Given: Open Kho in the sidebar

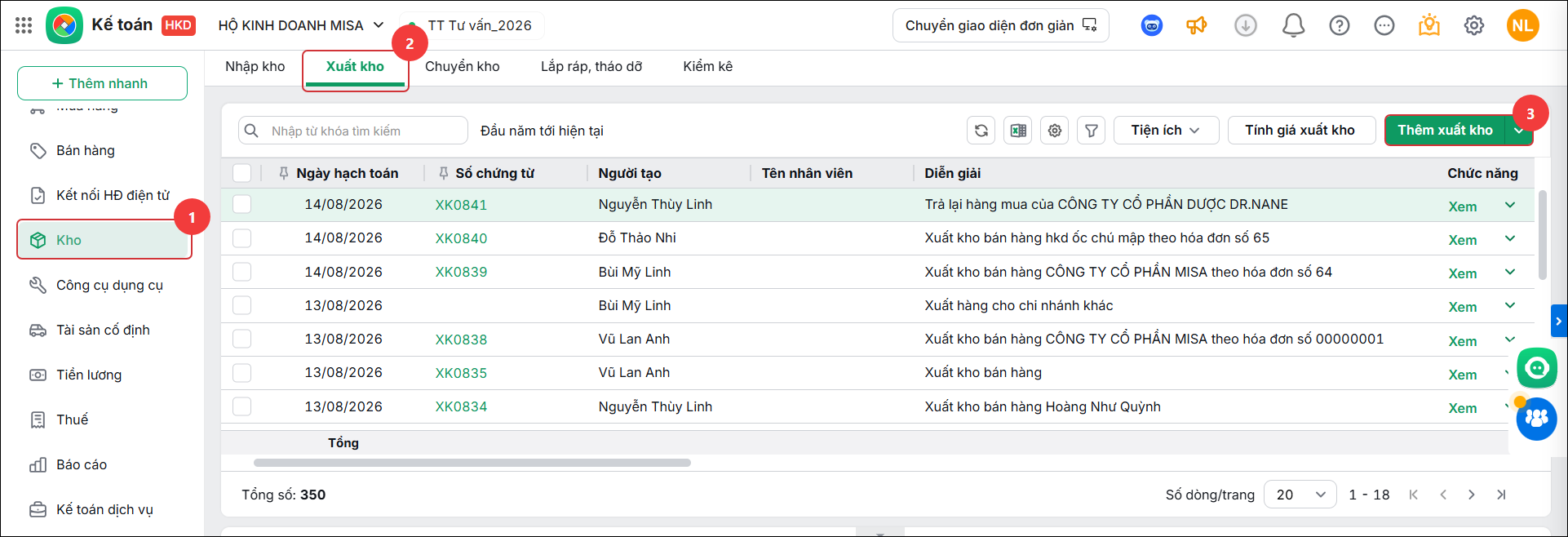Looking at the screenshot, I should click(x=104, y=240).
